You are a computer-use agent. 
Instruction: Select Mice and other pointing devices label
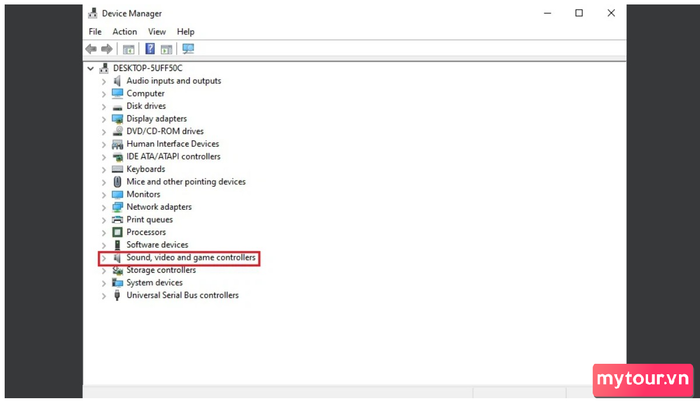click(x=186, y=182)
